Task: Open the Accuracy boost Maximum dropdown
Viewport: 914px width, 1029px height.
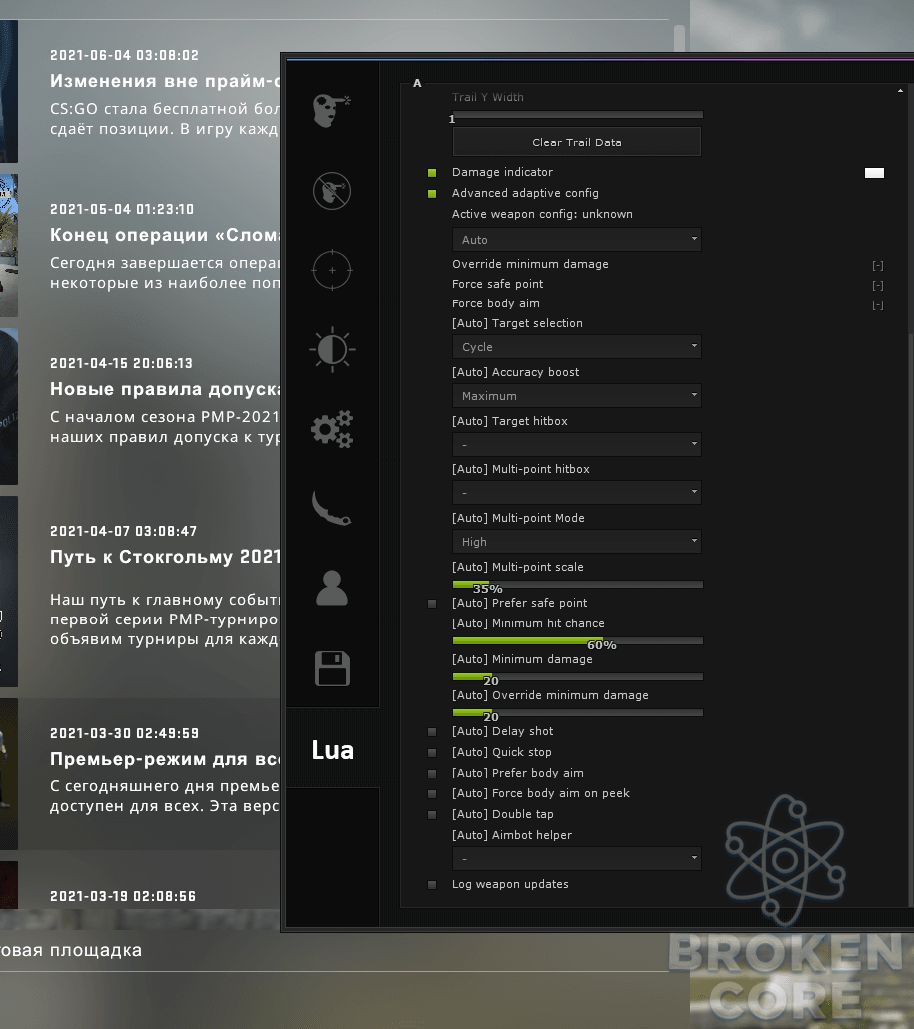Action: 577,396
